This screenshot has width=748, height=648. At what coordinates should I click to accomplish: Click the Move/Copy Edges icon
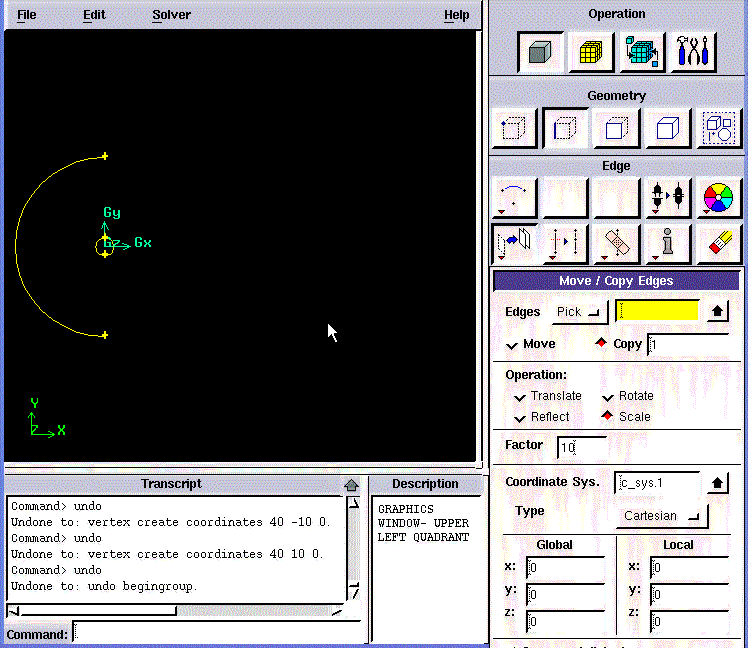514,244
